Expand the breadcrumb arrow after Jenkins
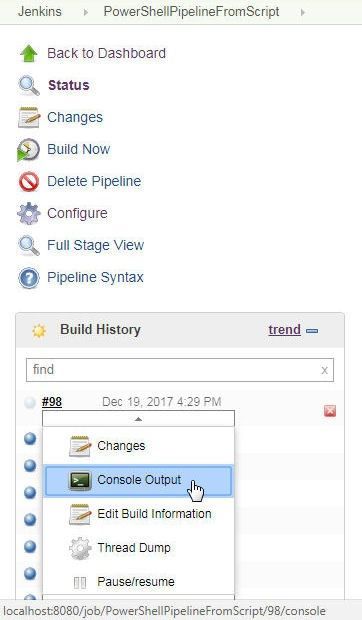This screenshot has width=362, height=620. 86,12
